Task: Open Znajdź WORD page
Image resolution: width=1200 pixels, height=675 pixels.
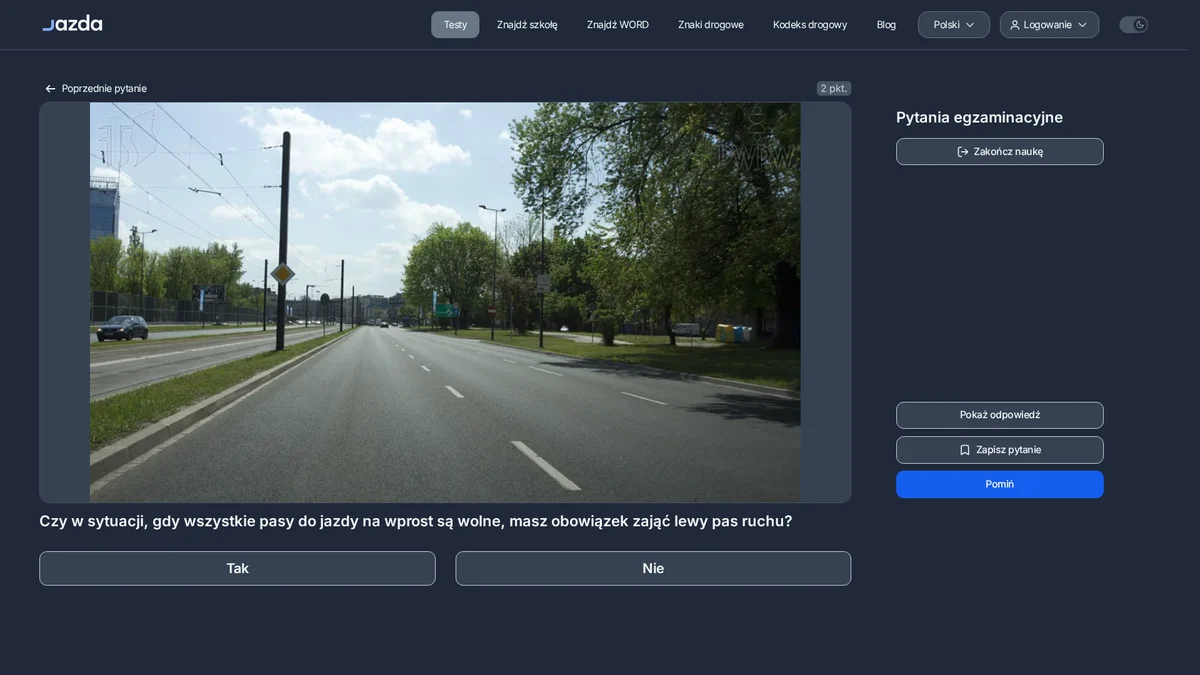Action: [618, 25]
